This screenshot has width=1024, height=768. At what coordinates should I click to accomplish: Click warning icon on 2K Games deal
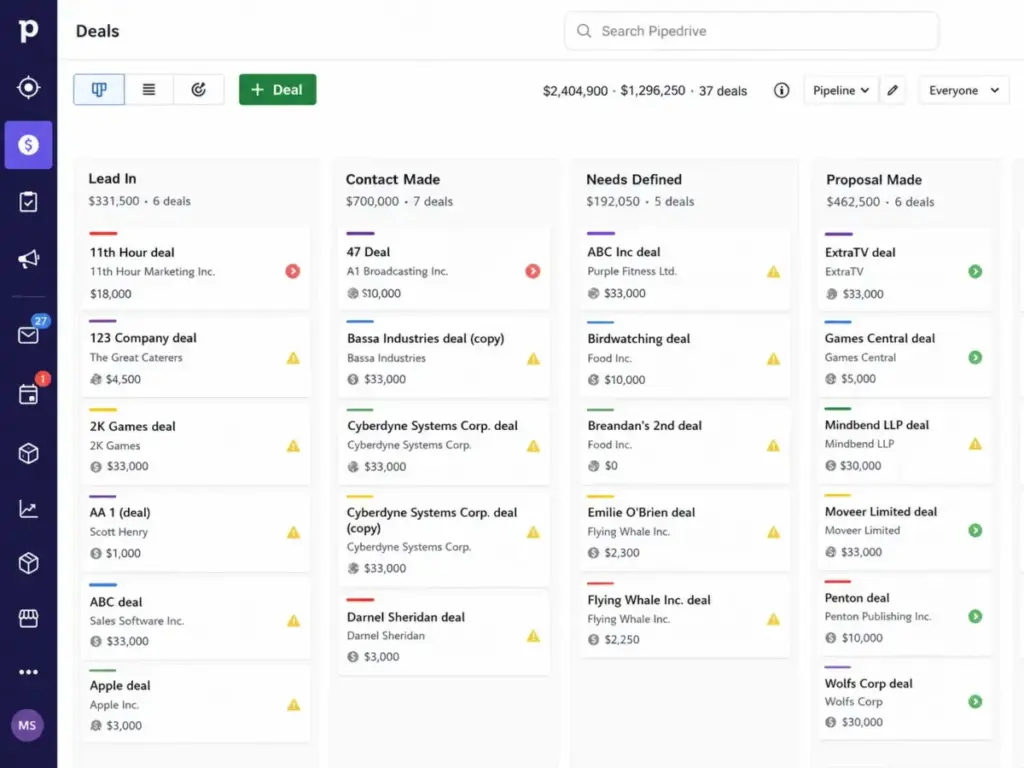coord(293,446)
